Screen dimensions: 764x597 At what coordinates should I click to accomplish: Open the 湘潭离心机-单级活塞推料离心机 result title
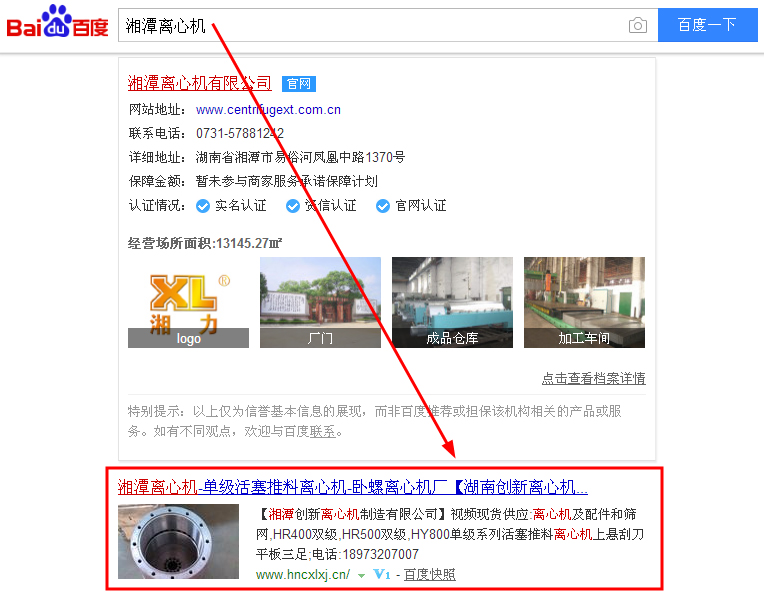[352, 487]
